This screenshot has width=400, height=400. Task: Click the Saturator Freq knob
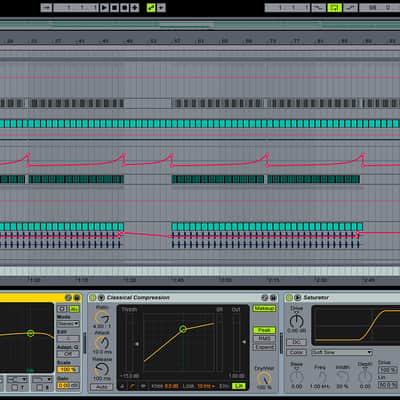320,377
